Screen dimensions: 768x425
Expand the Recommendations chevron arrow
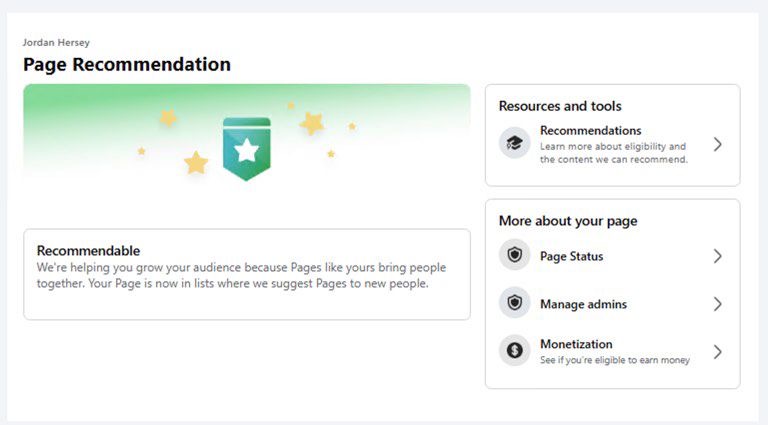[x=717, y=144]
